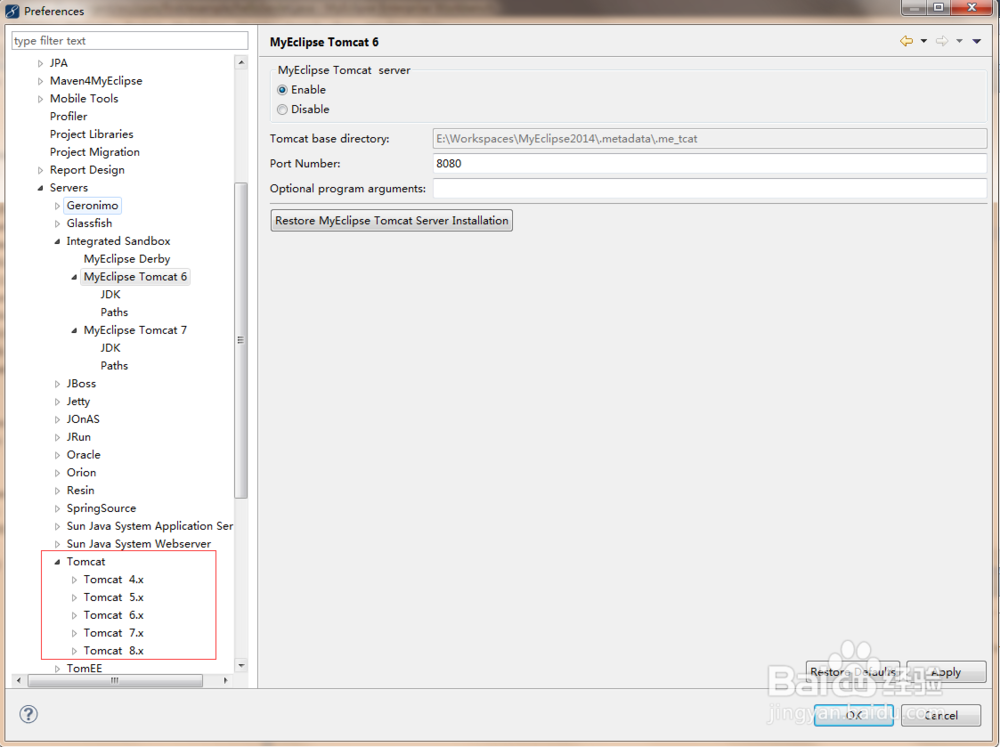Open JDK under MyEclipse Tomcat 6
The image size is (1000, 747).
(x=110, y=294)
